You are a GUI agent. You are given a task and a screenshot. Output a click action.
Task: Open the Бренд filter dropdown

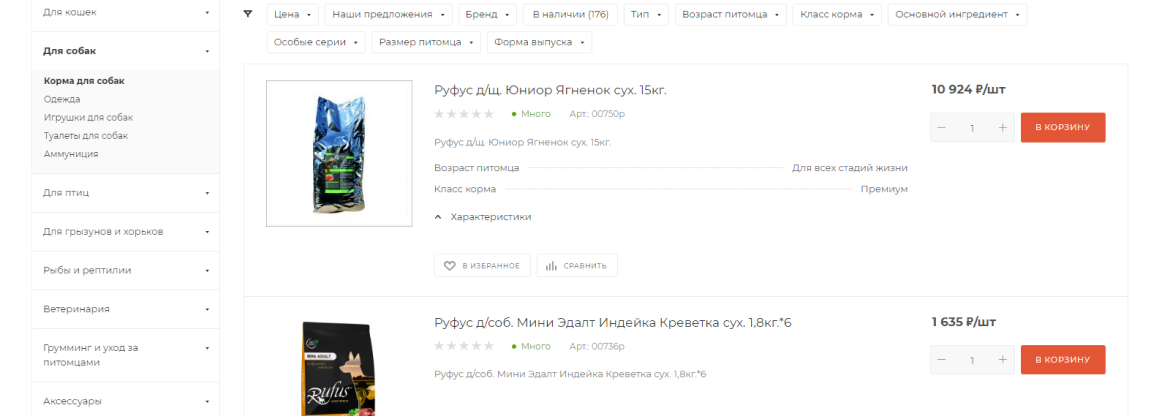click(x=487, y=15)
